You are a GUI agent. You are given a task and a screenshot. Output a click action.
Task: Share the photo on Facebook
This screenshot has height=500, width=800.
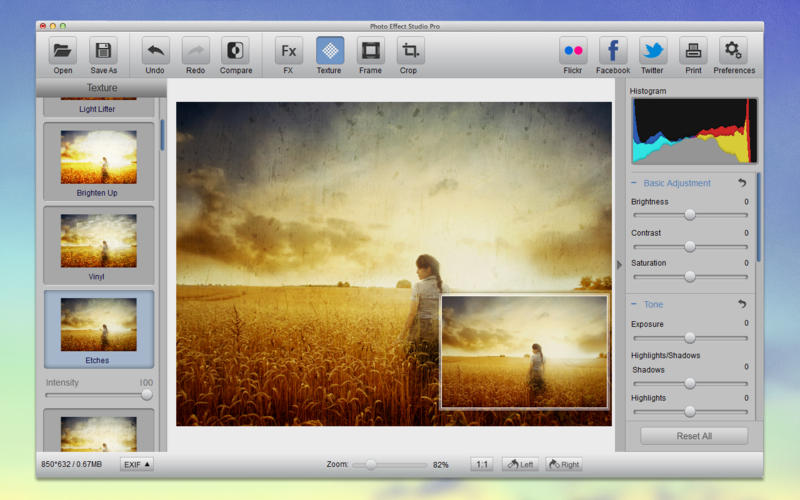(x=613, y=51)
